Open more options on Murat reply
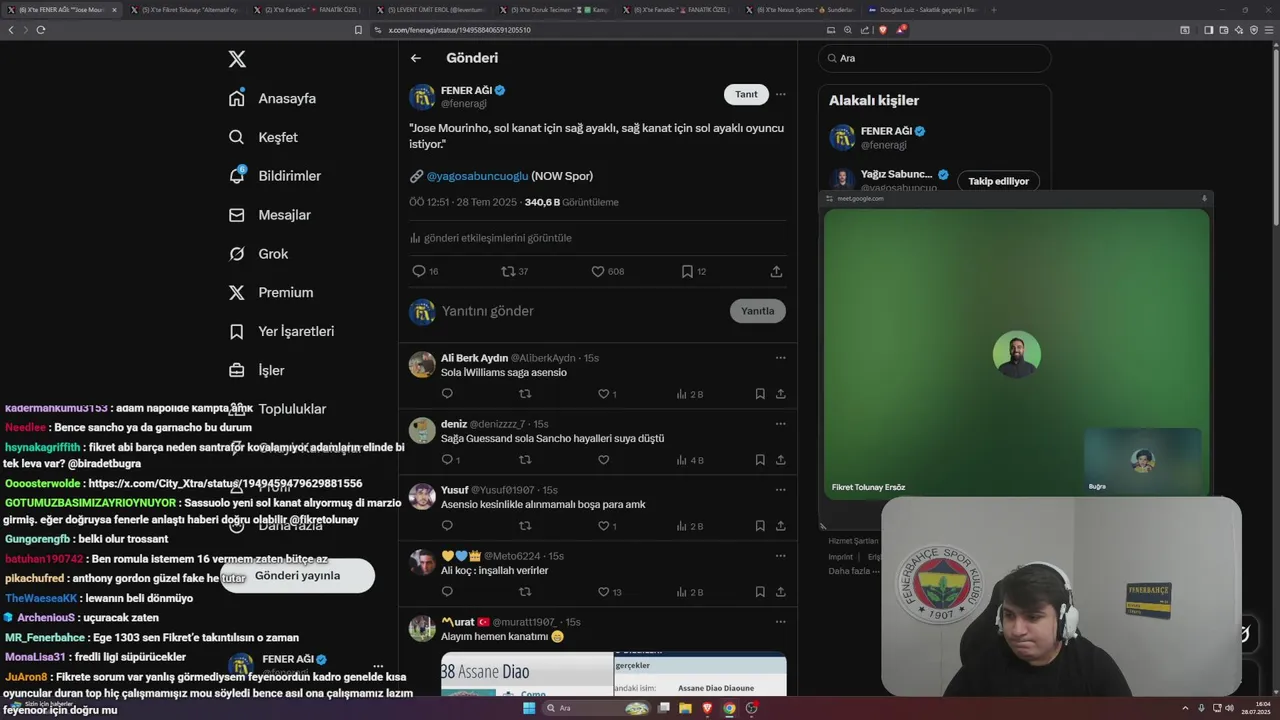 click(781, 622)
